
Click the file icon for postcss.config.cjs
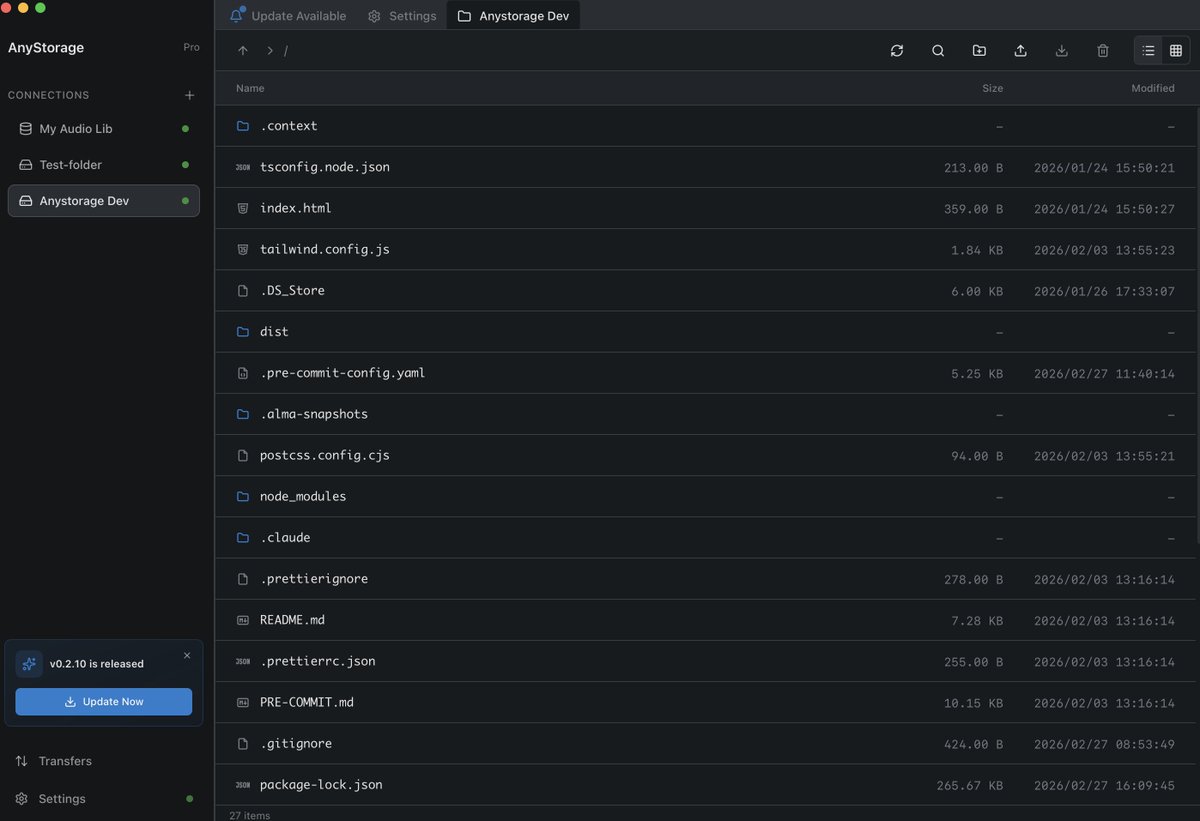click(x=242, y=455)
